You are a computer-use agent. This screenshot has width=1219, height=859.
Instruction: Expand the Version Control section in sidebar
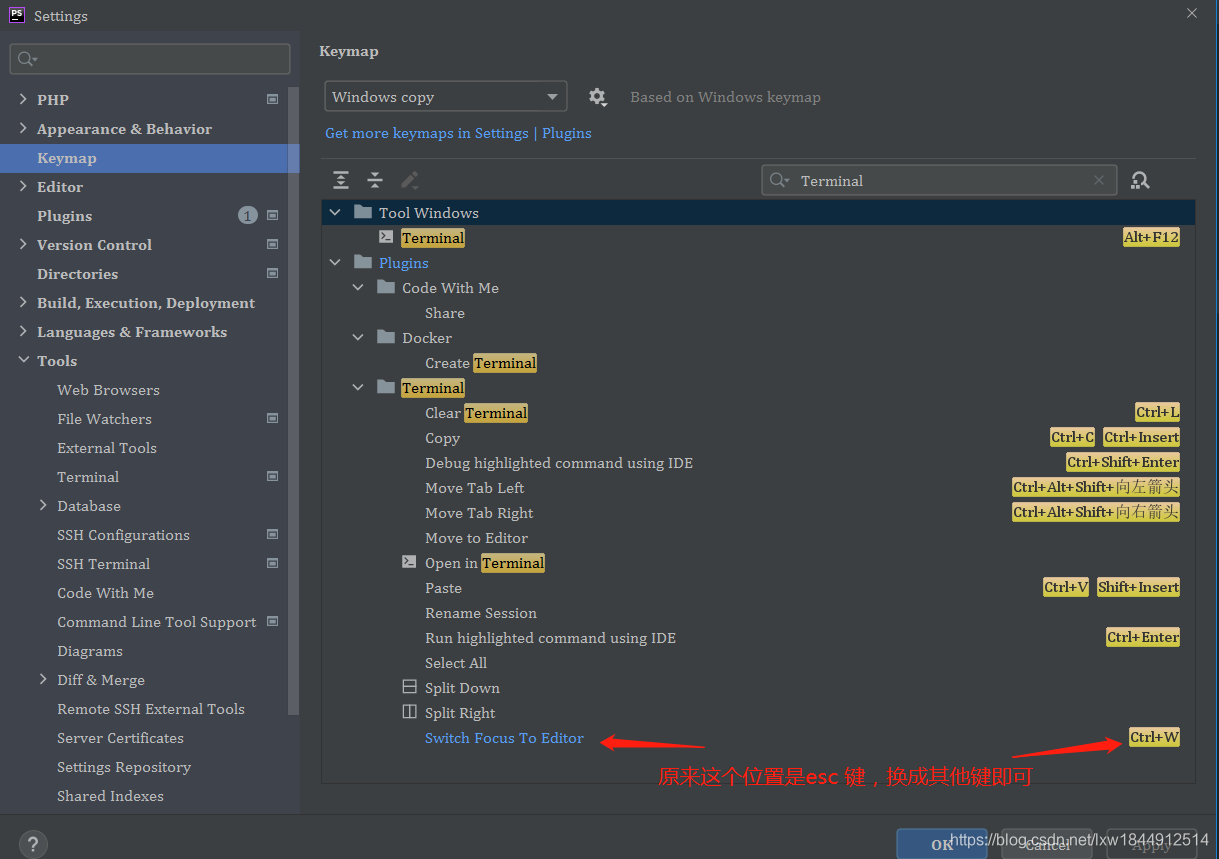[x=24, y=244]
